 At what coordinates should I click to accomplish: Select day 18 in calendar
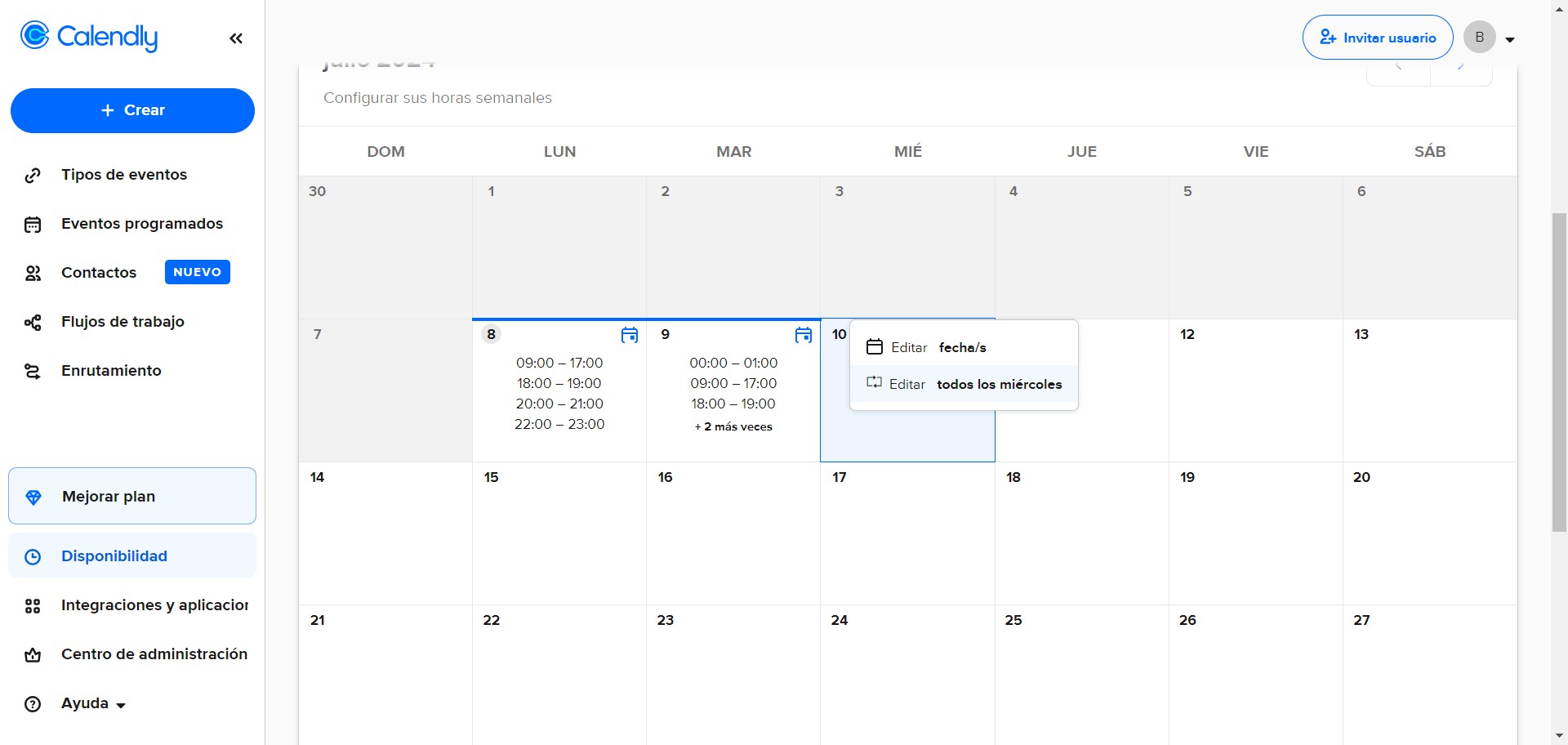tap(1082, 533)
